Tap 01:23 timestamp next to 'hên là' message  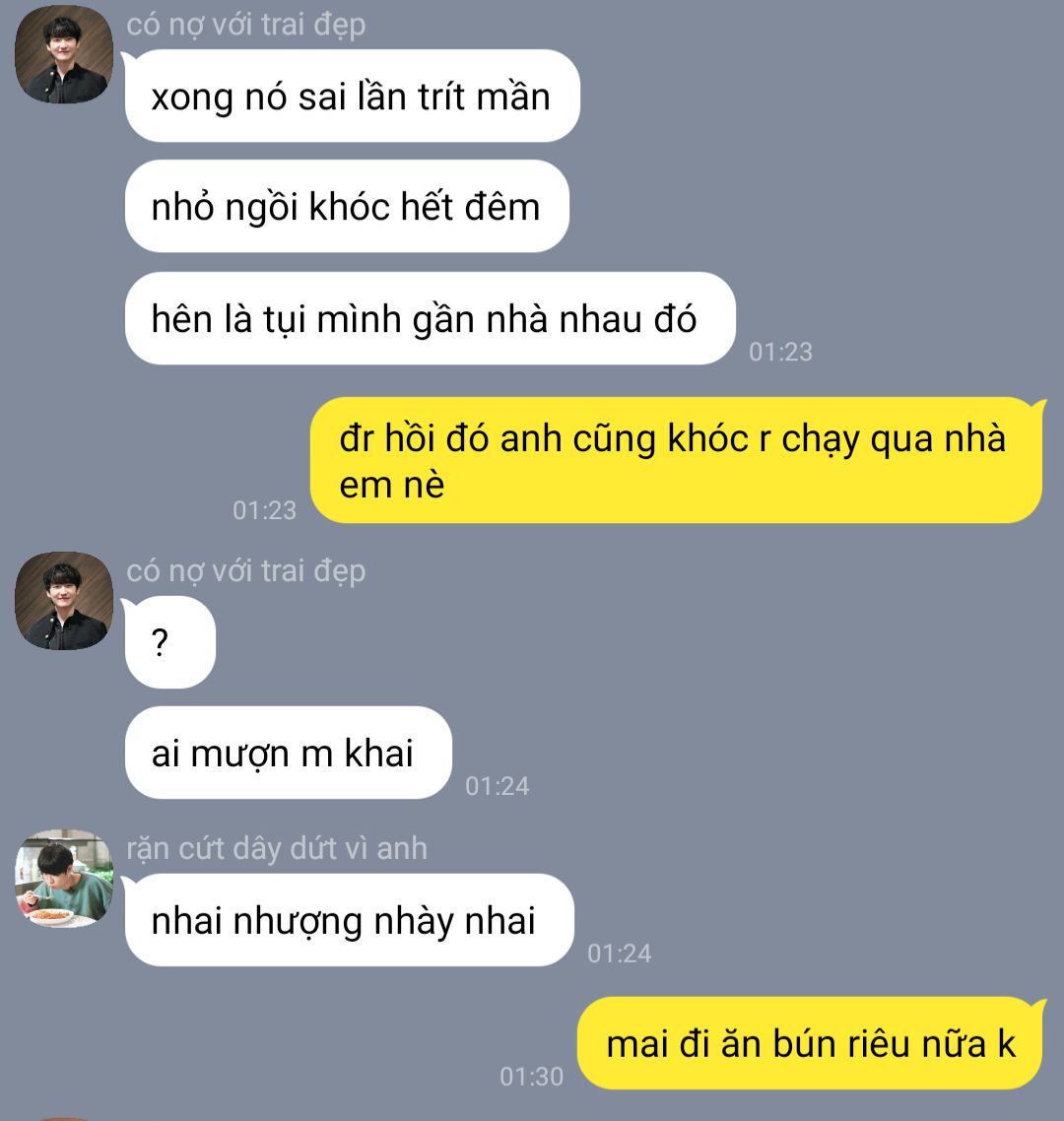tap(780, 351)
